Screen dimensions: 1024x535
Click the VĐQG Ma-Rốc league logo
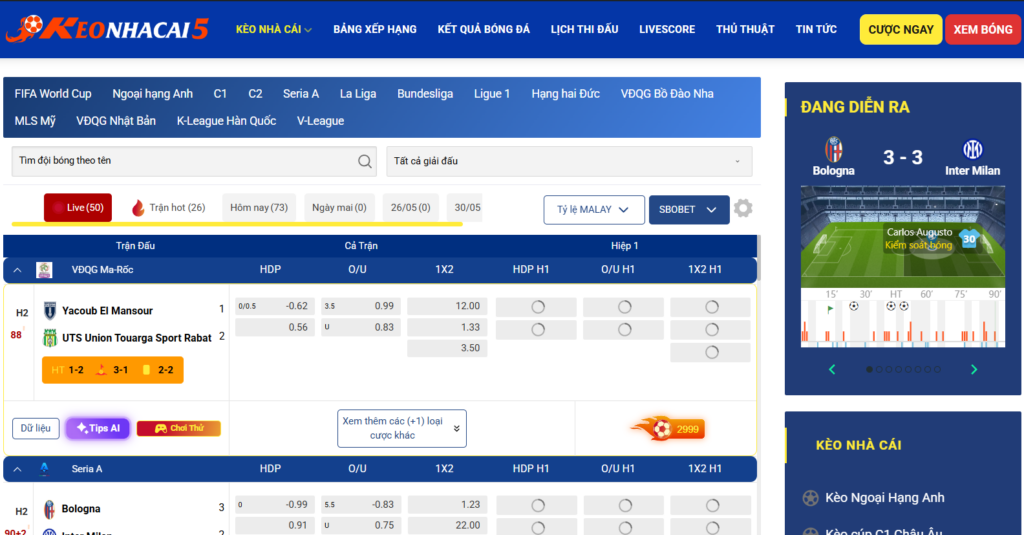(x=44, y=270)
